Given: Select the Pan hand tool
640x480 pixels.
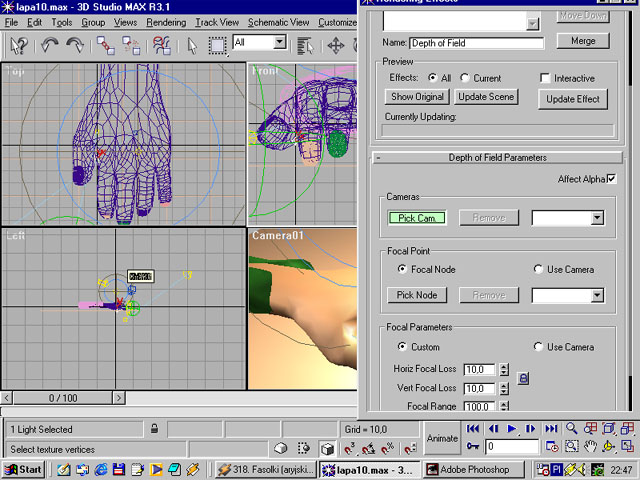Looking at the screenshot, I should [x=590, y=446].
